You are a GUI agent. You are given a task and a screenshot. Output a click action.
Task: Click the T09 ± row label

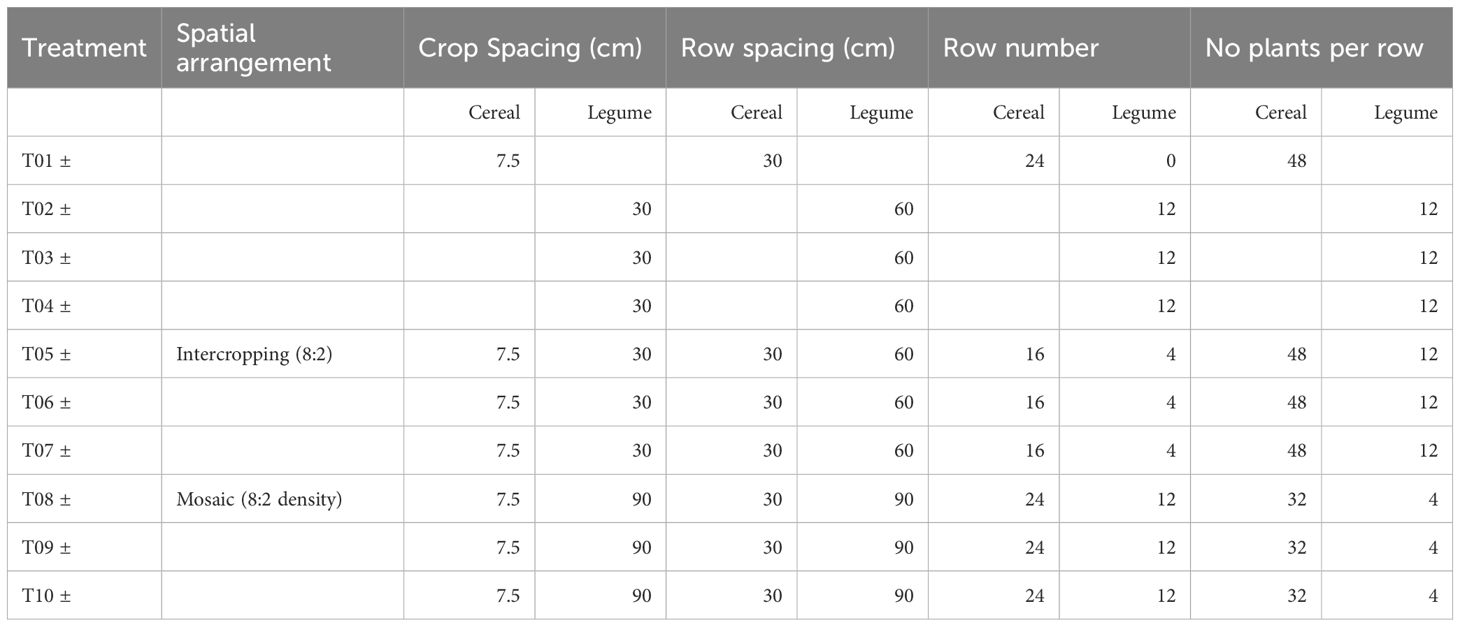[x=46, y=547]
